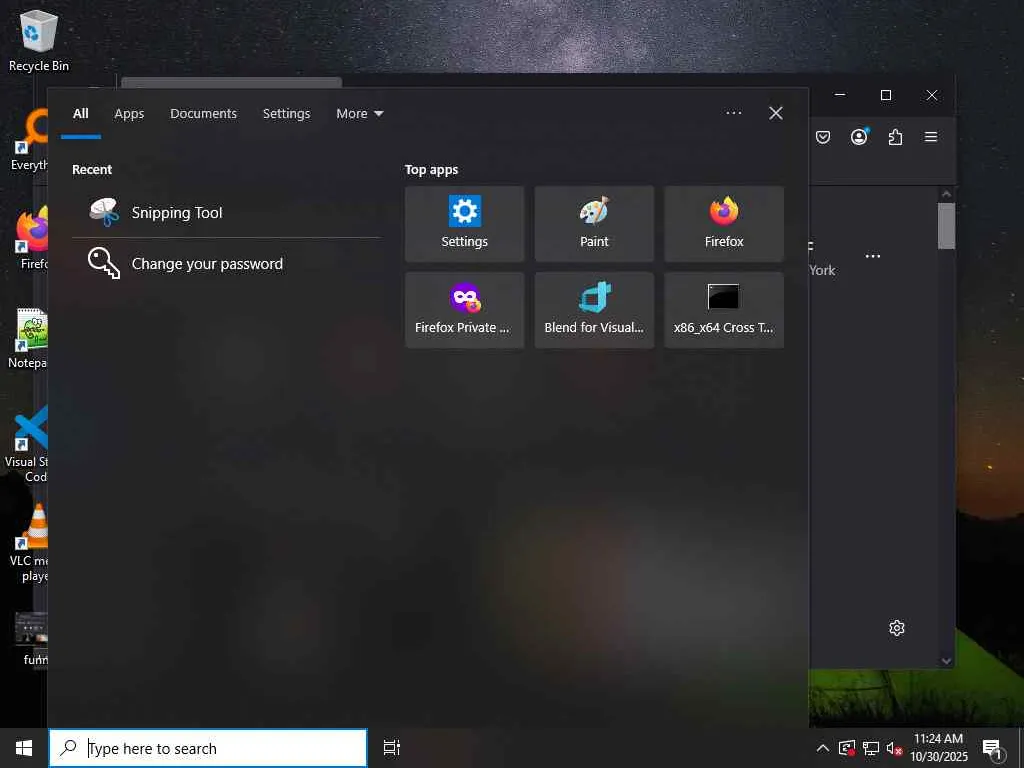Viewport: 1024px width, 768px height.
Task: Open Task View on taskbar
Action: [392, 748]
